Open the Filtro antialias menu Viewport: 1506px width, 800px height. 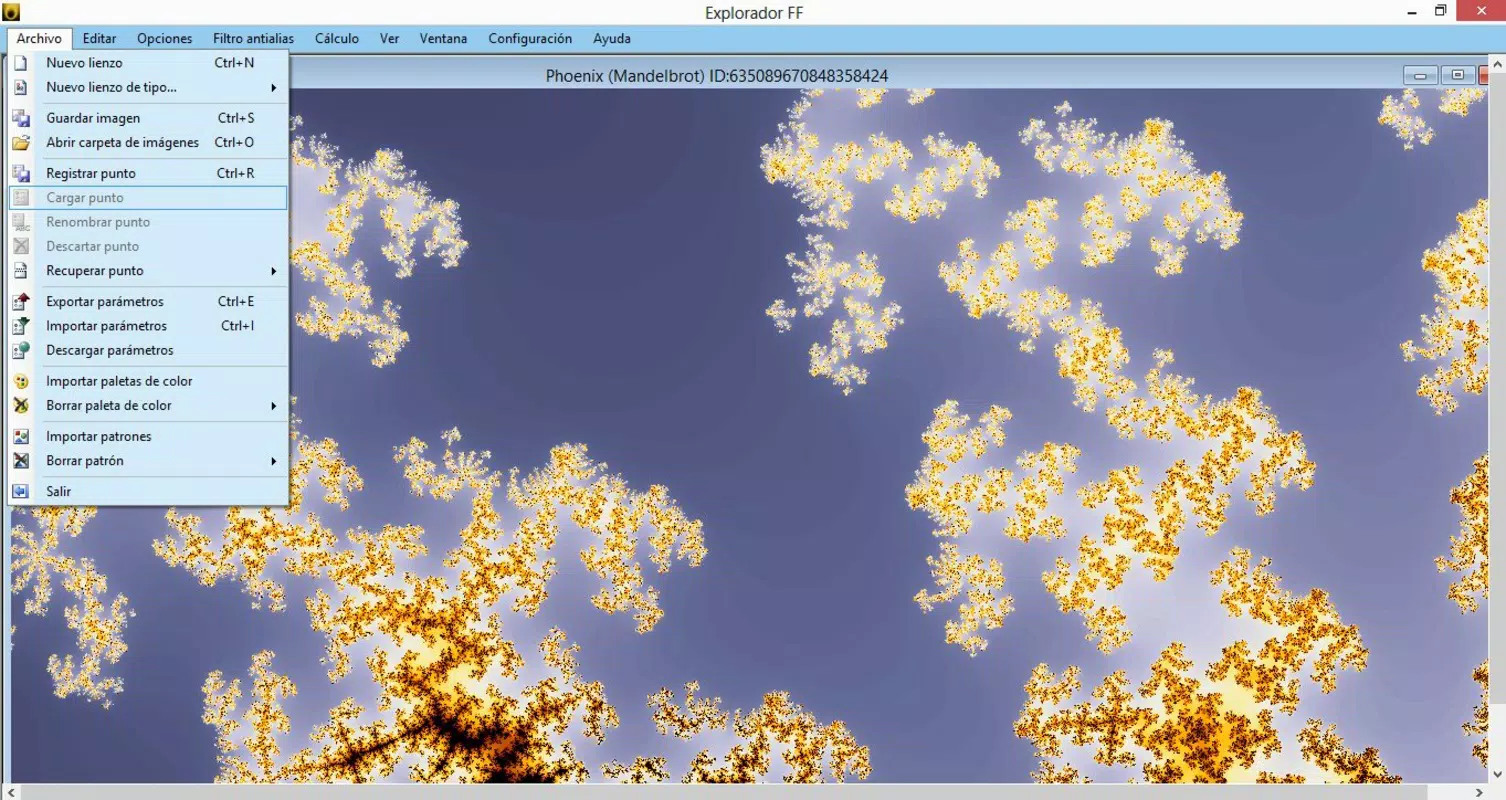(253, 38)
